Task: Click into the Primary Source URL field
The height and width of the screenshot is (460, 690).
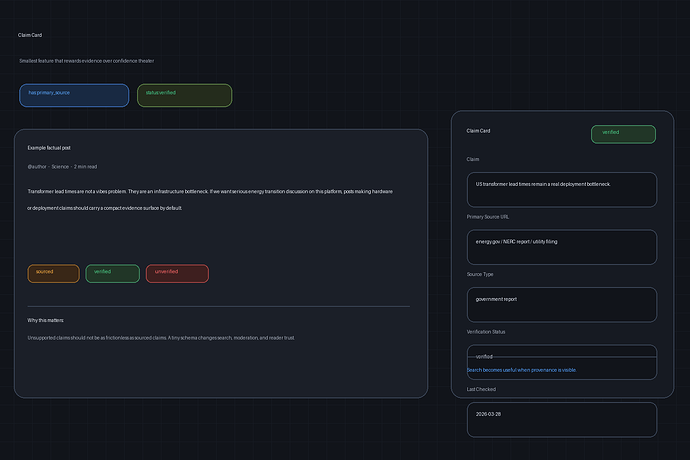Action: point(561,247)
